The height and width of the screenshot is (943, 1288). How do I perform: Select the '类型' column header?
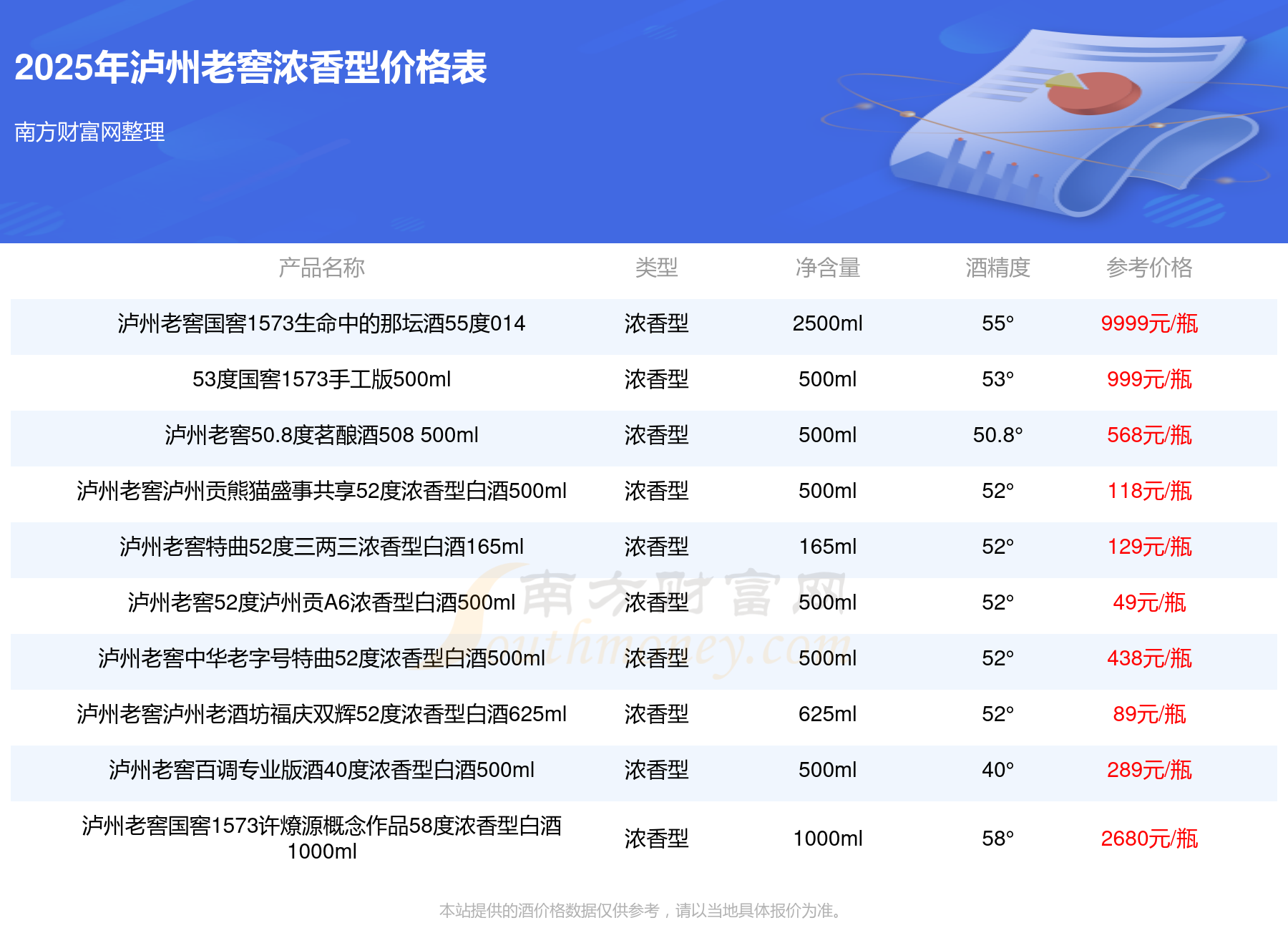[657, 268]
